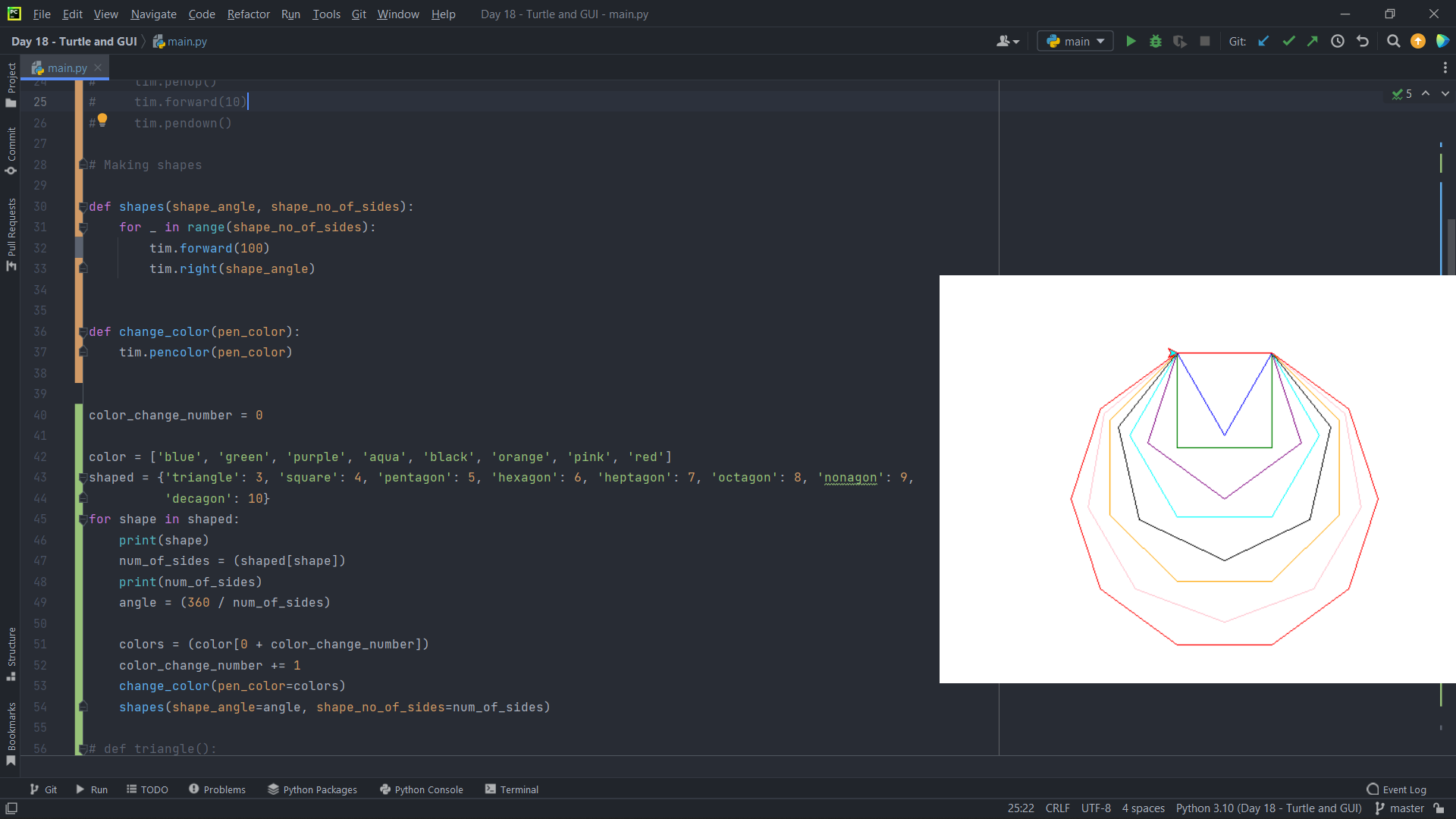Push commits with the Git push arrow
The height and width of the screenshot is (819, 1456).
click(1313, 42)
